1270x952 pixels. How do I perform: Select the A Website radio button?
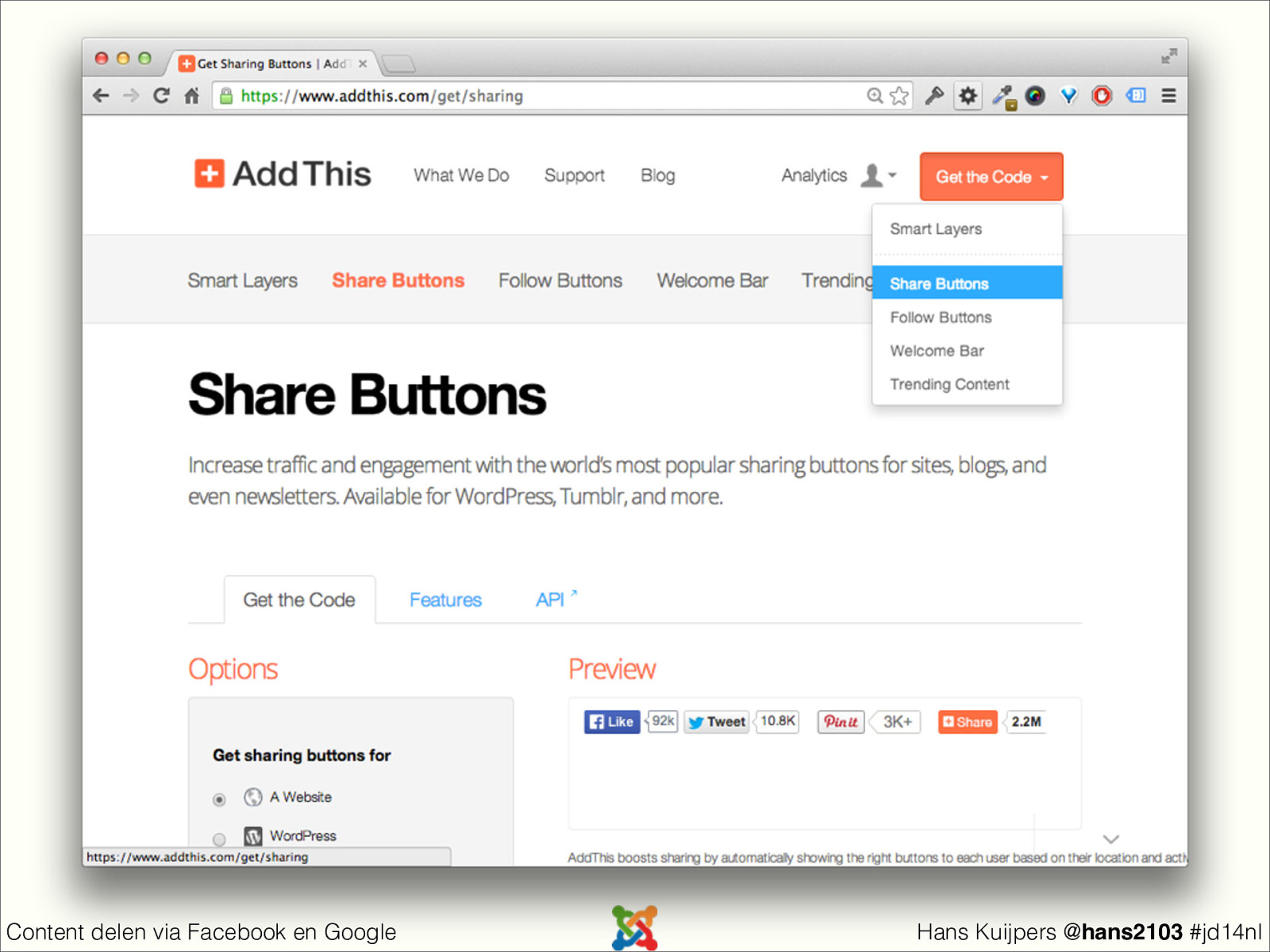tap(219, 800)
